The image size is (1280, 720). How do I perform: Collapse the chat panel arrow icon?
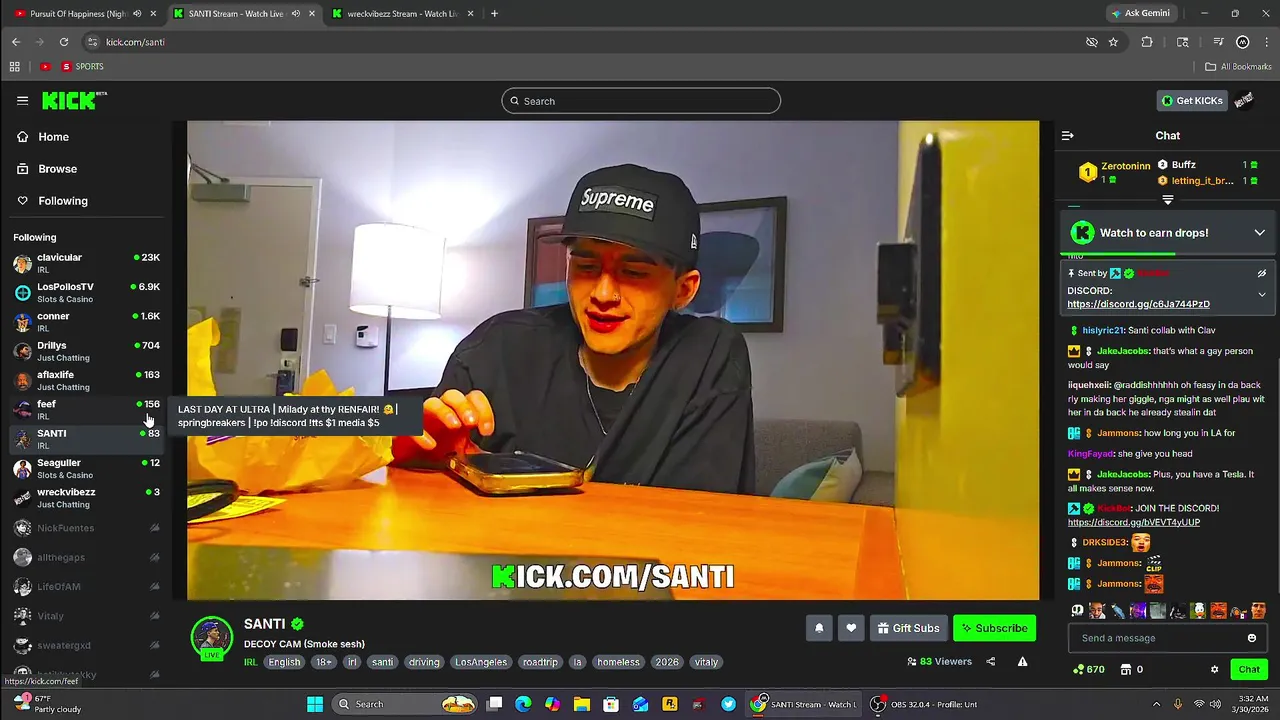coord(1067,136)
